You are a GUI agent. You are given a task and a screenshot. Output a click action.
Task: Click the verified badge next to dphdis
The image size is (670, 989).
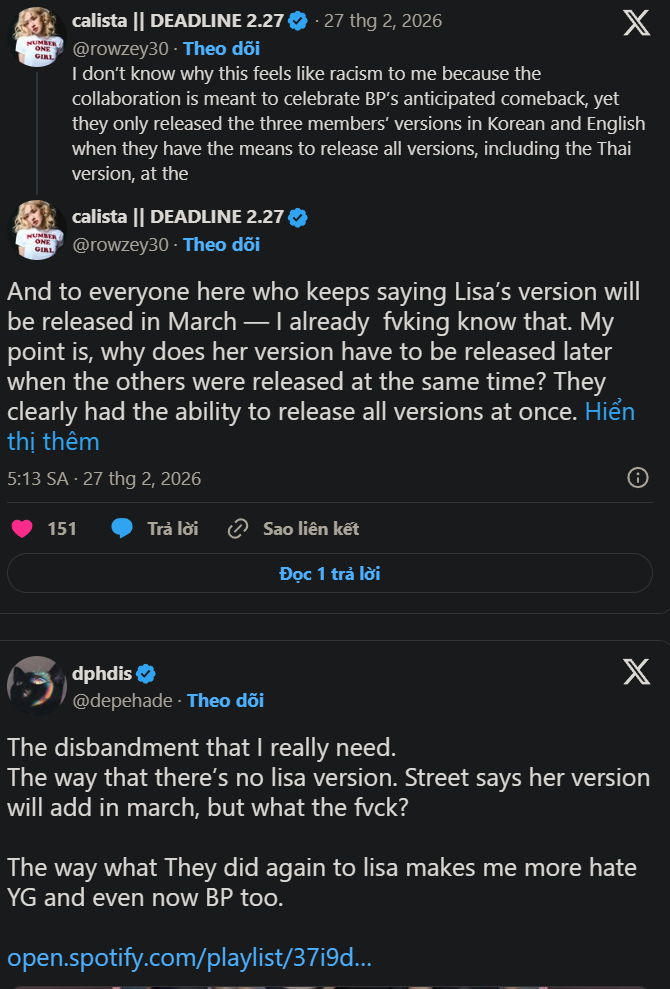[x=146, y=673]
